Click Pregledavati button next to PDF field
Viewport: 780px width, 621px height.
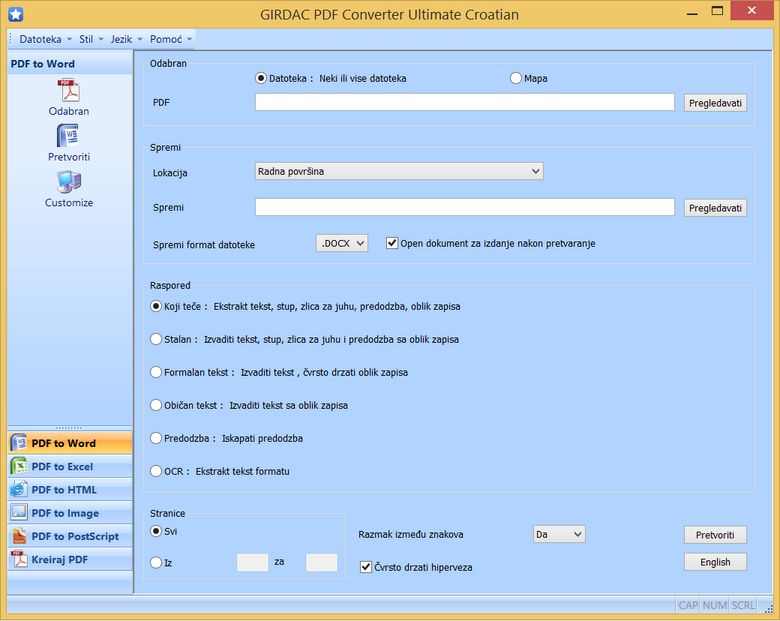point(715,103)
